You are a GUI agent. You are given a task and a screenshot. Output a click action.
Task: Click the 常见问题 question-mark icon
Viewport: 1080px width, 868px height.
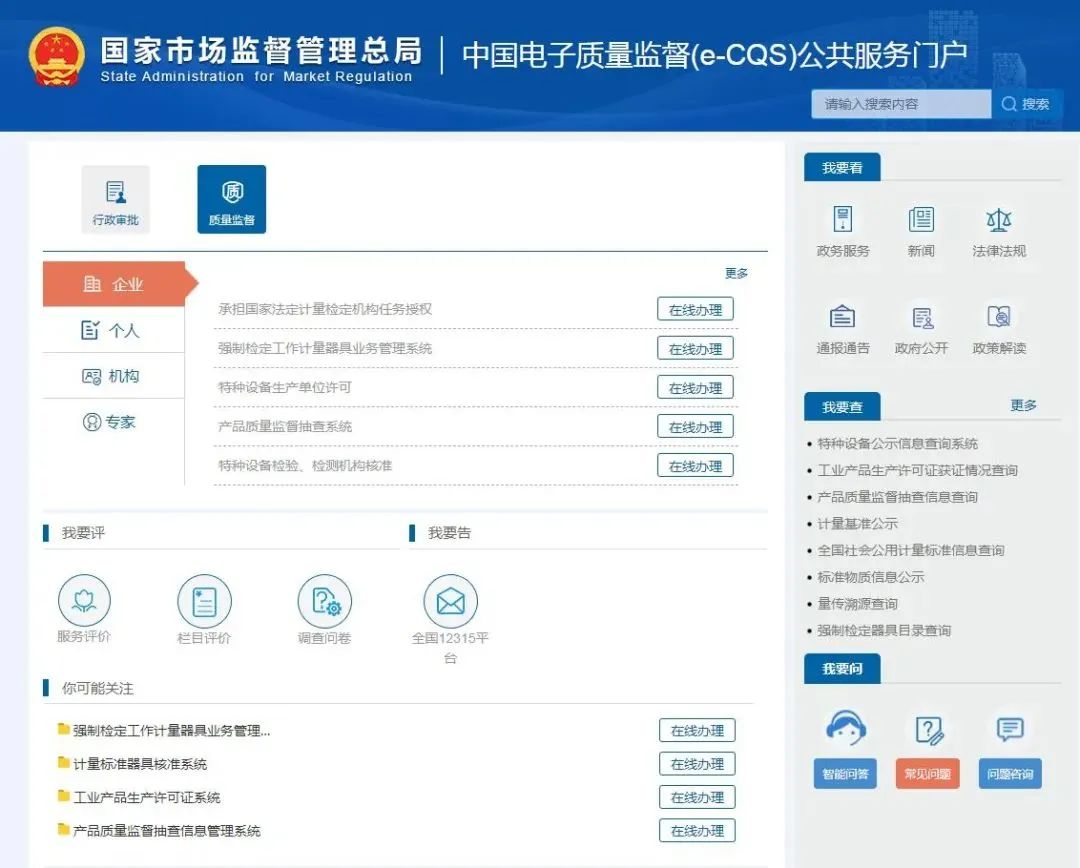(x=928, y=730)
